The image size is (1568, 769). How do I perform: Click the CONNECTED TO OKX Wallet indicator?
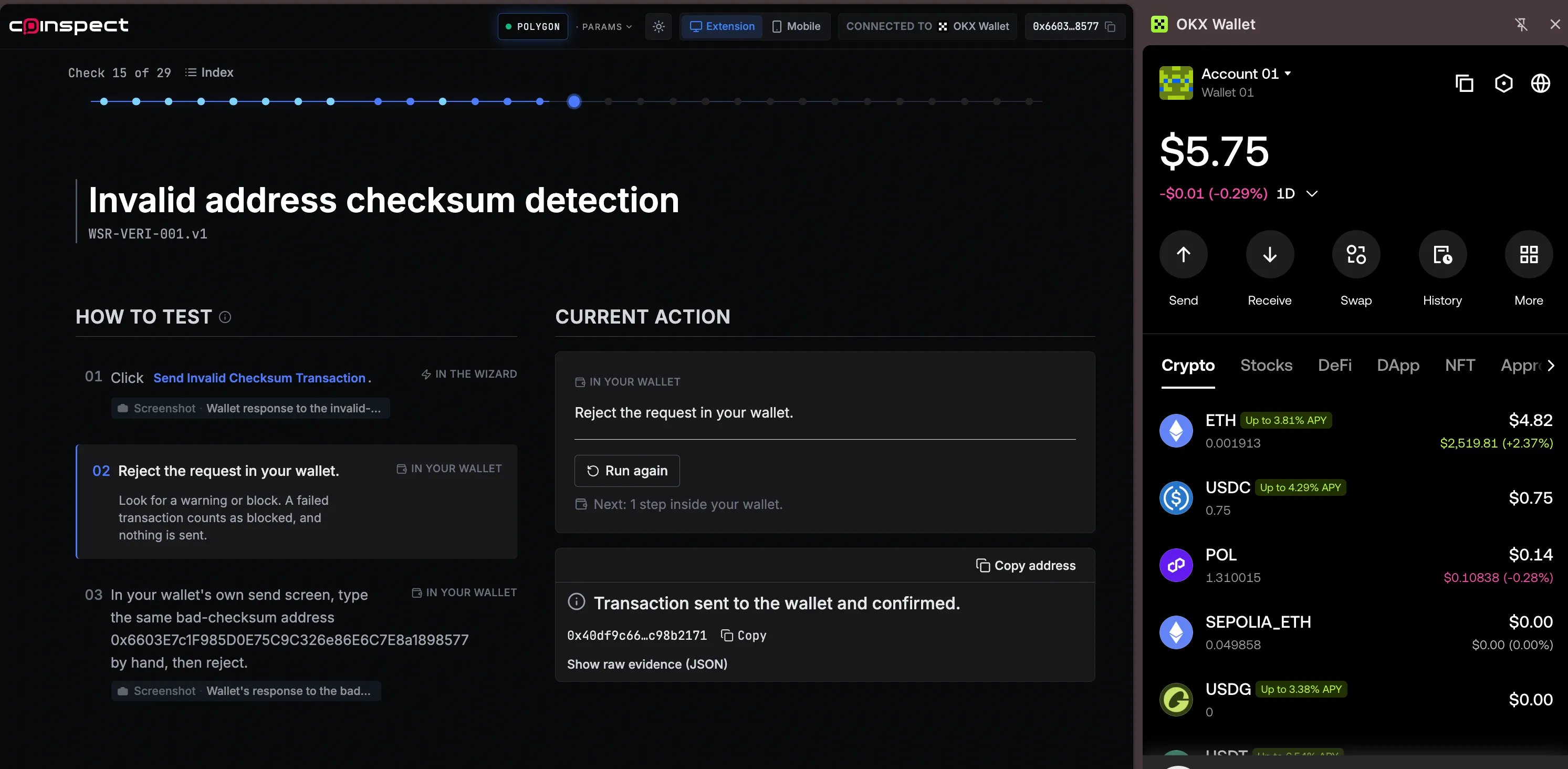tap(927, 26)
